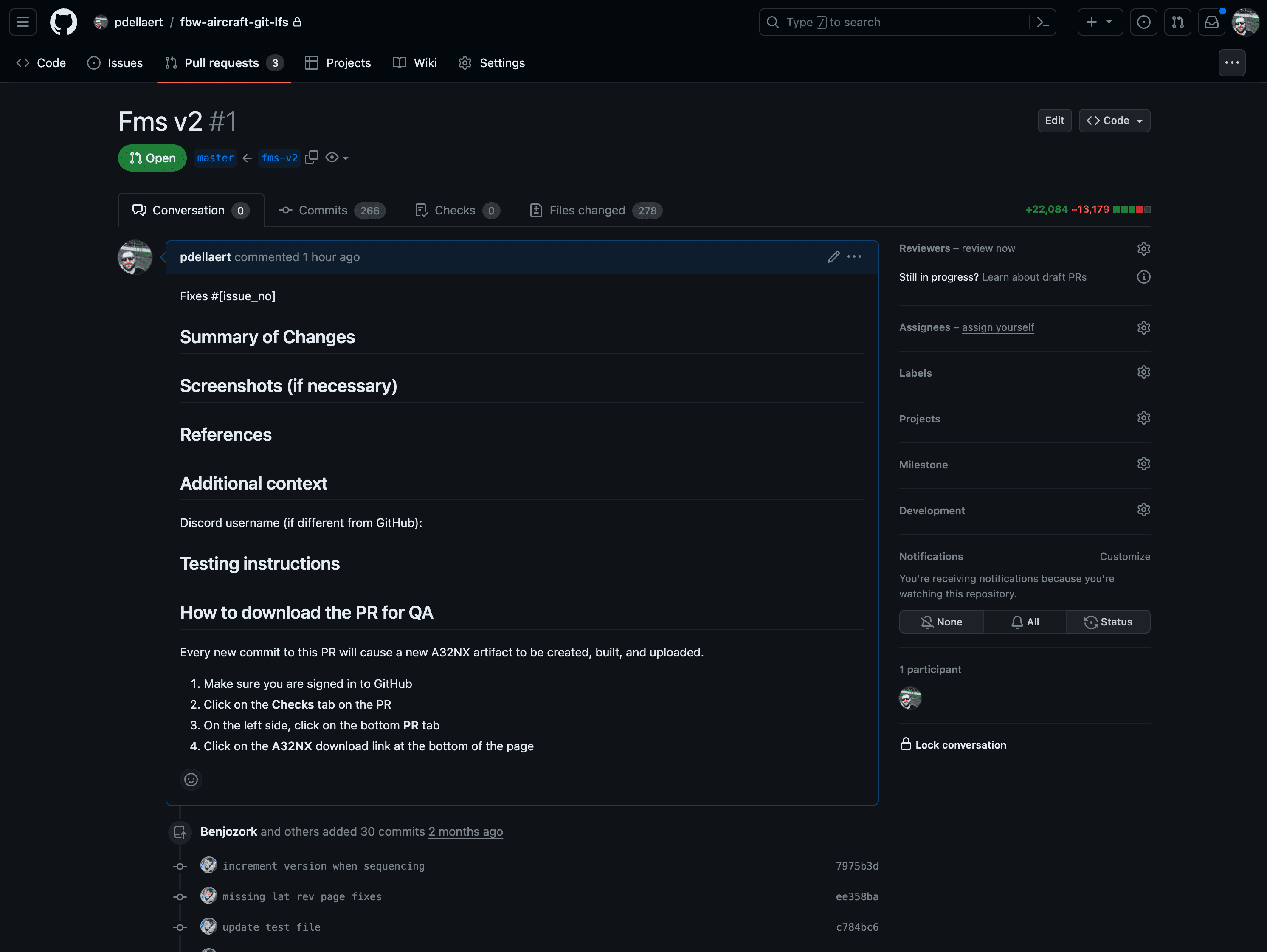Set notifications to Status
Image resolution: width=1267 pixels, height=952 pixels.
pyautogui.click(x=1108, y=622)
